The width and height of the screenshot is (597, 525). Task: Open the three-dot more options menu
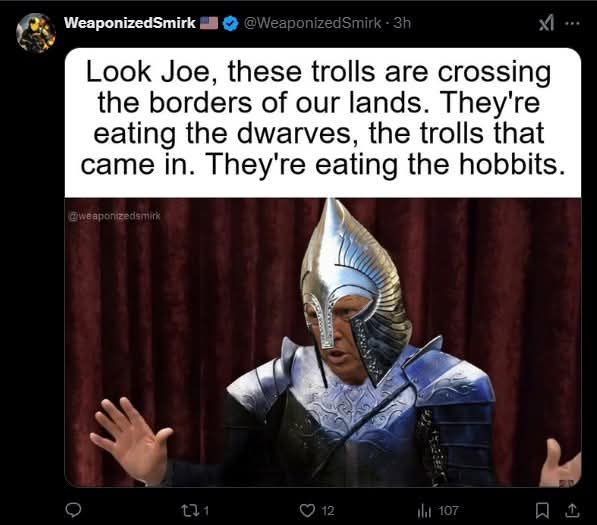572,24
